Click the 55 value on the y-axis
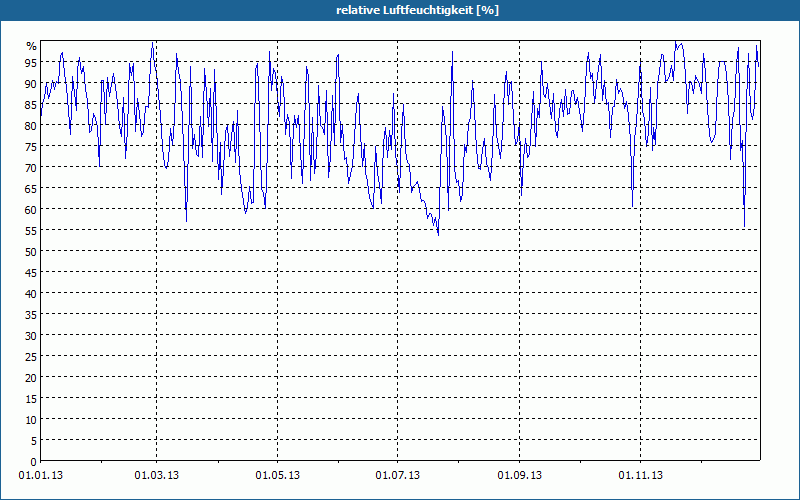Screen dimensions: 800x500 tap(31, 231)
